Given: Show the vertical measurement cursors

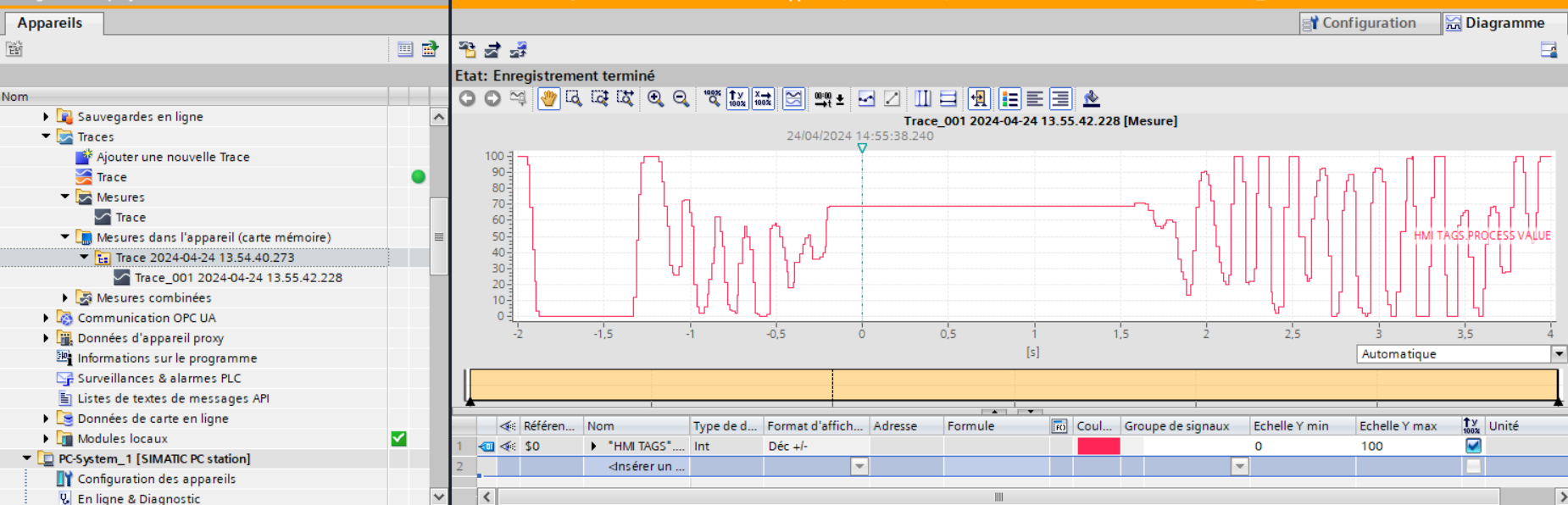Looking at the screenshot, I should 923,99.
